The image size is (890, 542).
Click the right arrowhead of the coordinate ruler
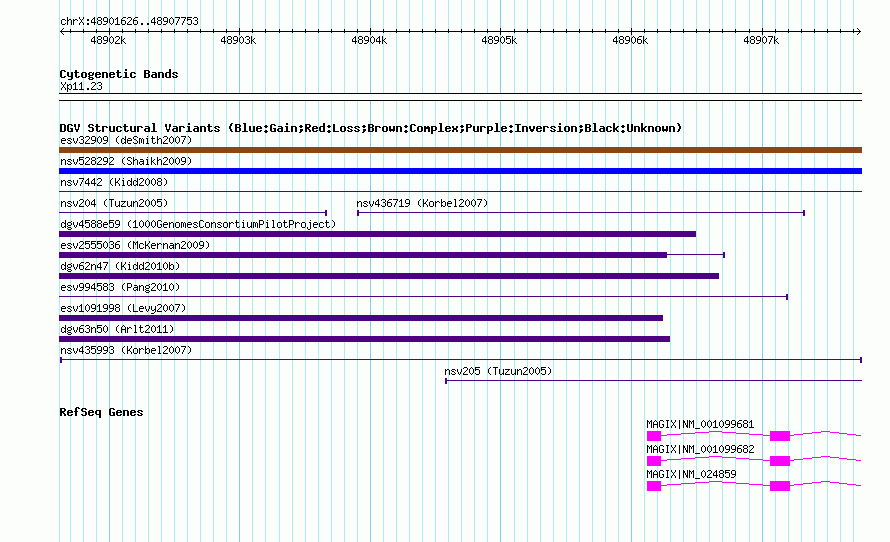[859, 32]
